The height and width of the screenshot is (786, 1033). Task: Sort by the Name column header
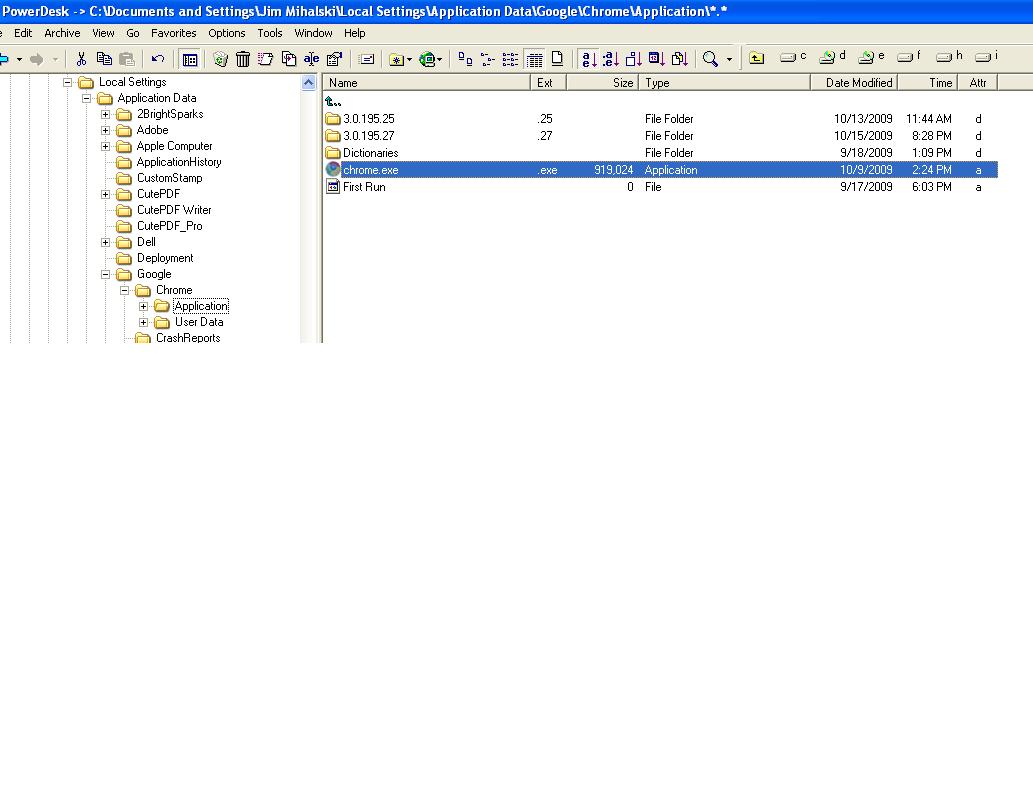[x=426, y=82]
